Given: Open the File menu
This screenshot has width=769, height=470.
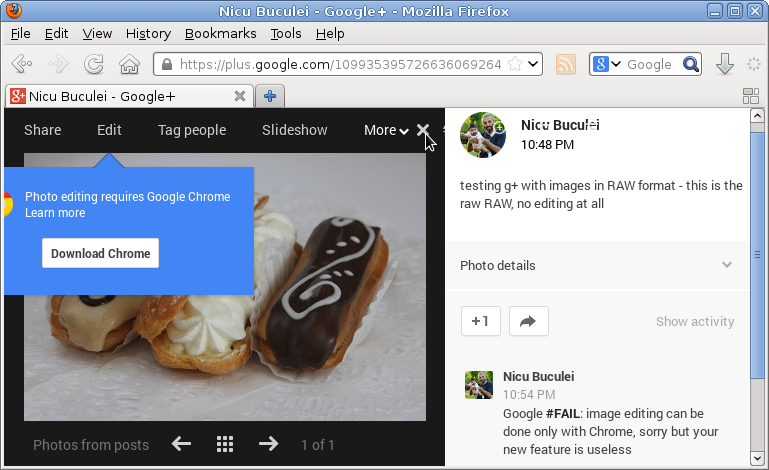Looking at the screenshot, I should [21, 33].
